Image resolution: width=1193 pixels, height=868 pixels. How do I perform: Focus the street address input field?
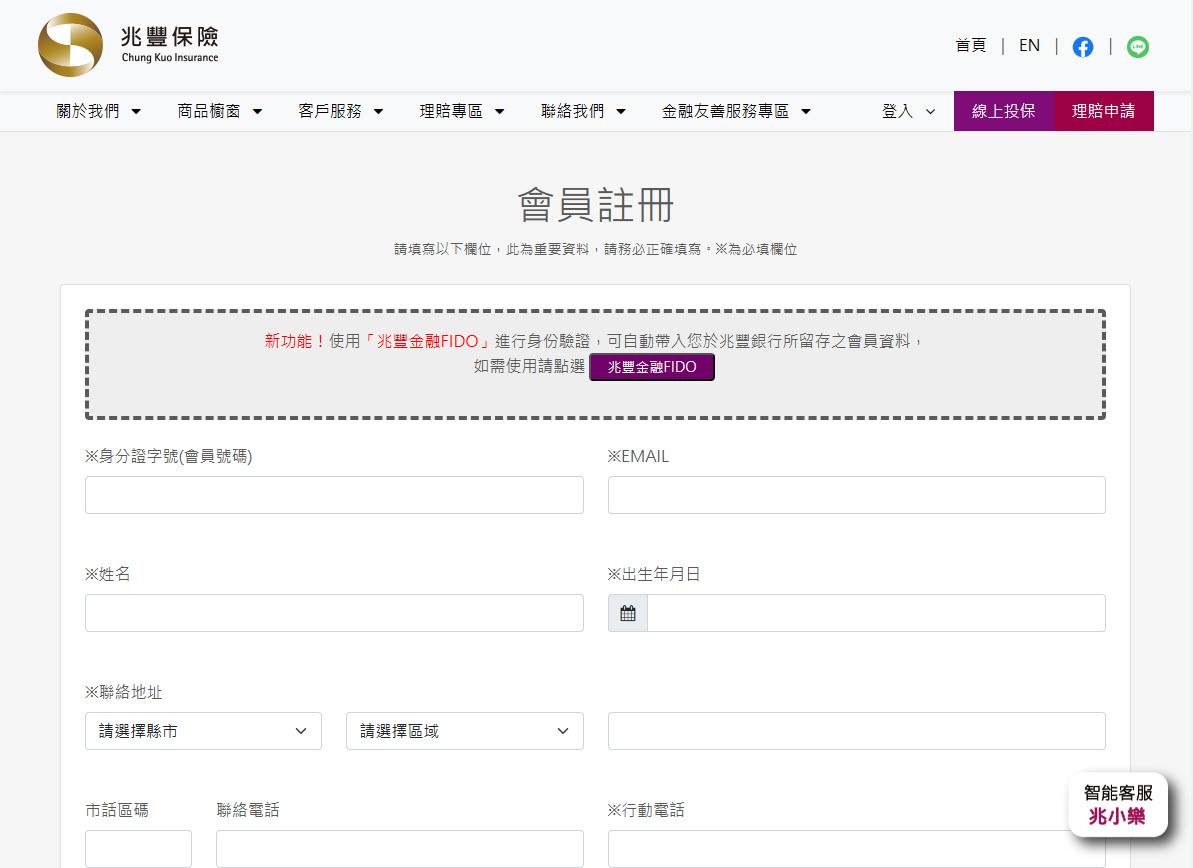(x=857, y=731)
